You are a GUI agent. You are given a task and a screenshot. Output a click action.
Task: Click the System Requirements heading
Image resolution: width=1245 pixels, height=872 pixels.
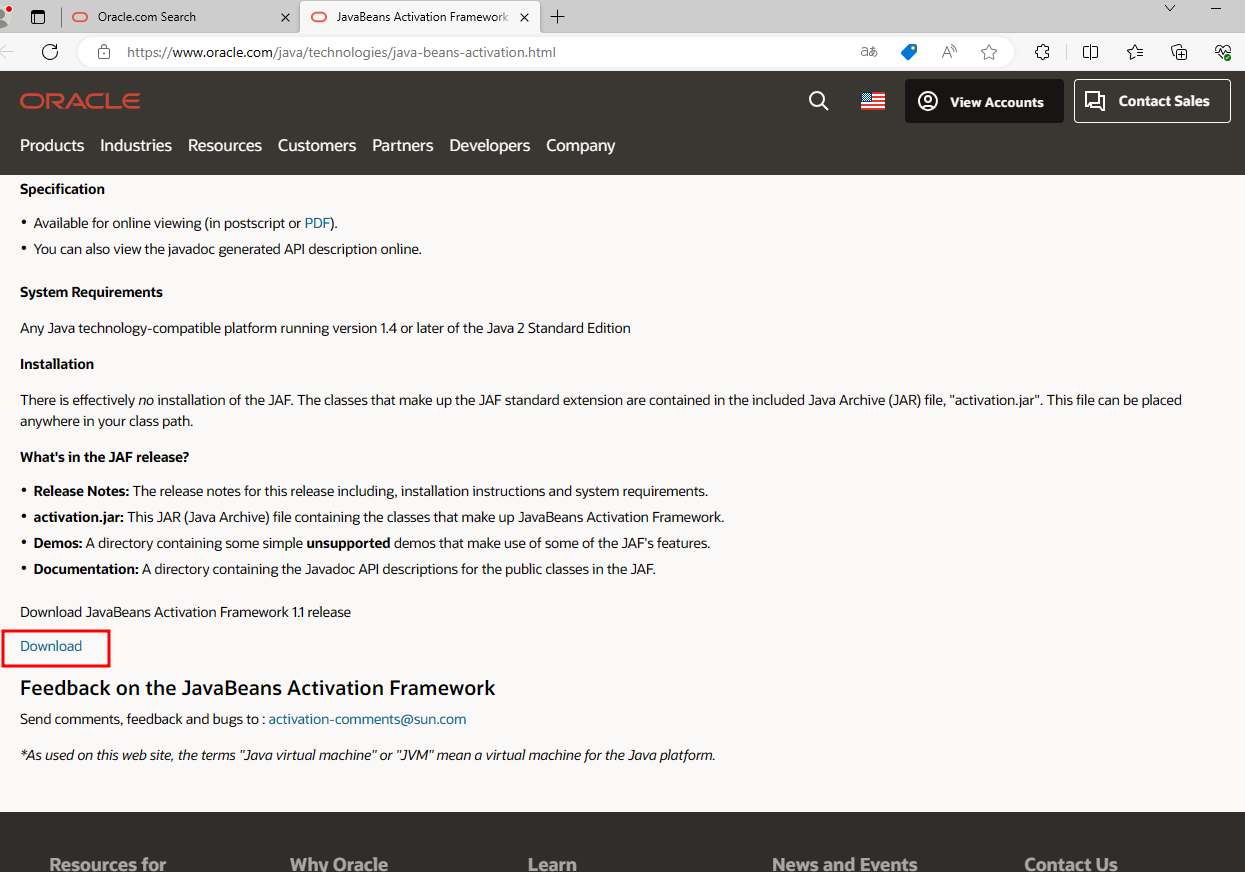tap(91, 292)
